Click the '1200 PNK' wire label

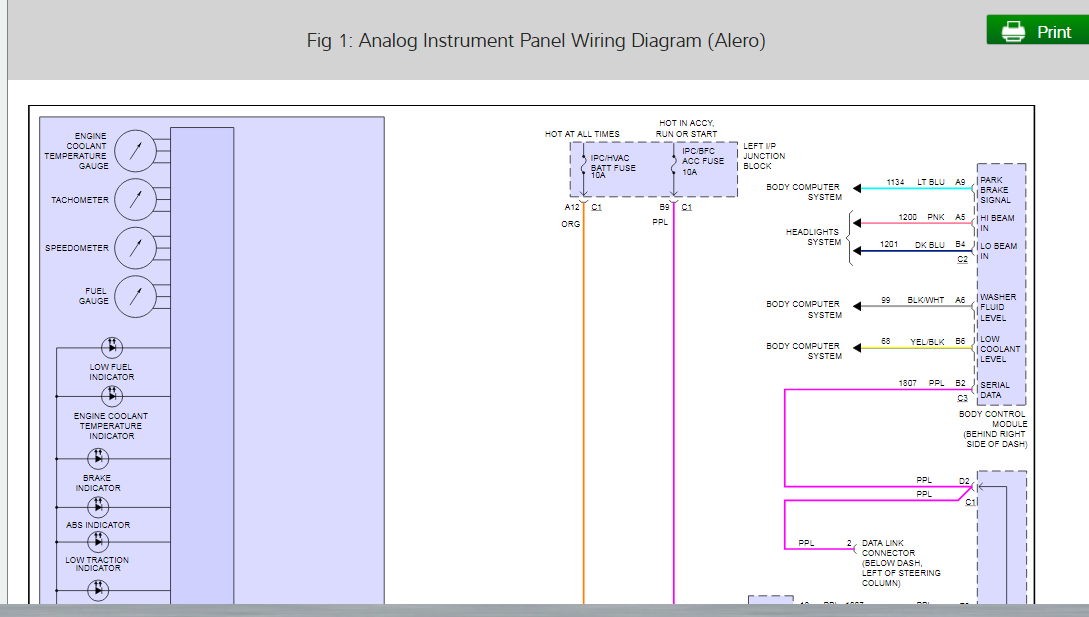click(x=921, y=217)
